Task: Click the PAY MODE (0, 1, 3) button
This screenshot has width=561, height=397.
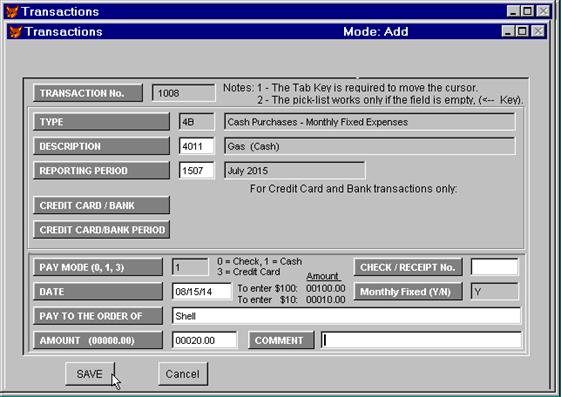Action: 98,268
